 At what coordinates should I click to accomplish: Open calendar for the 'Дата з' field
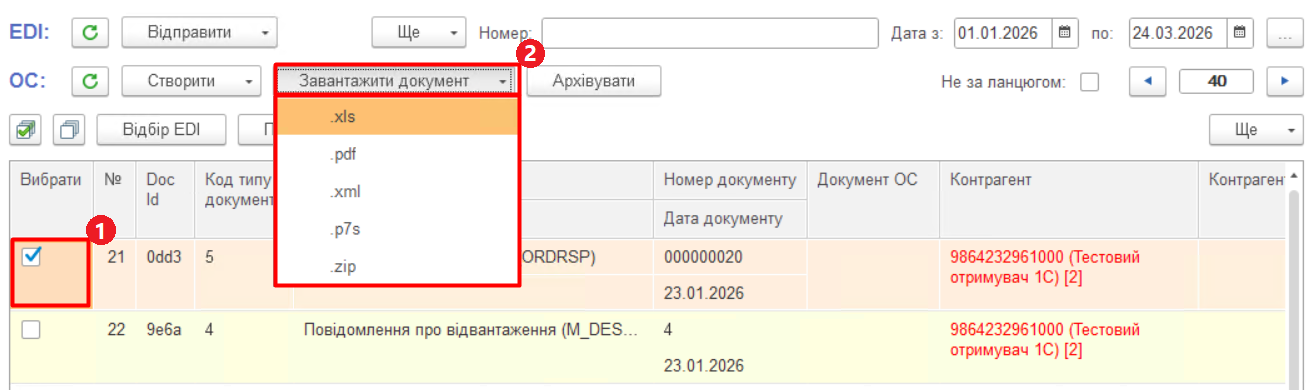1065,33
